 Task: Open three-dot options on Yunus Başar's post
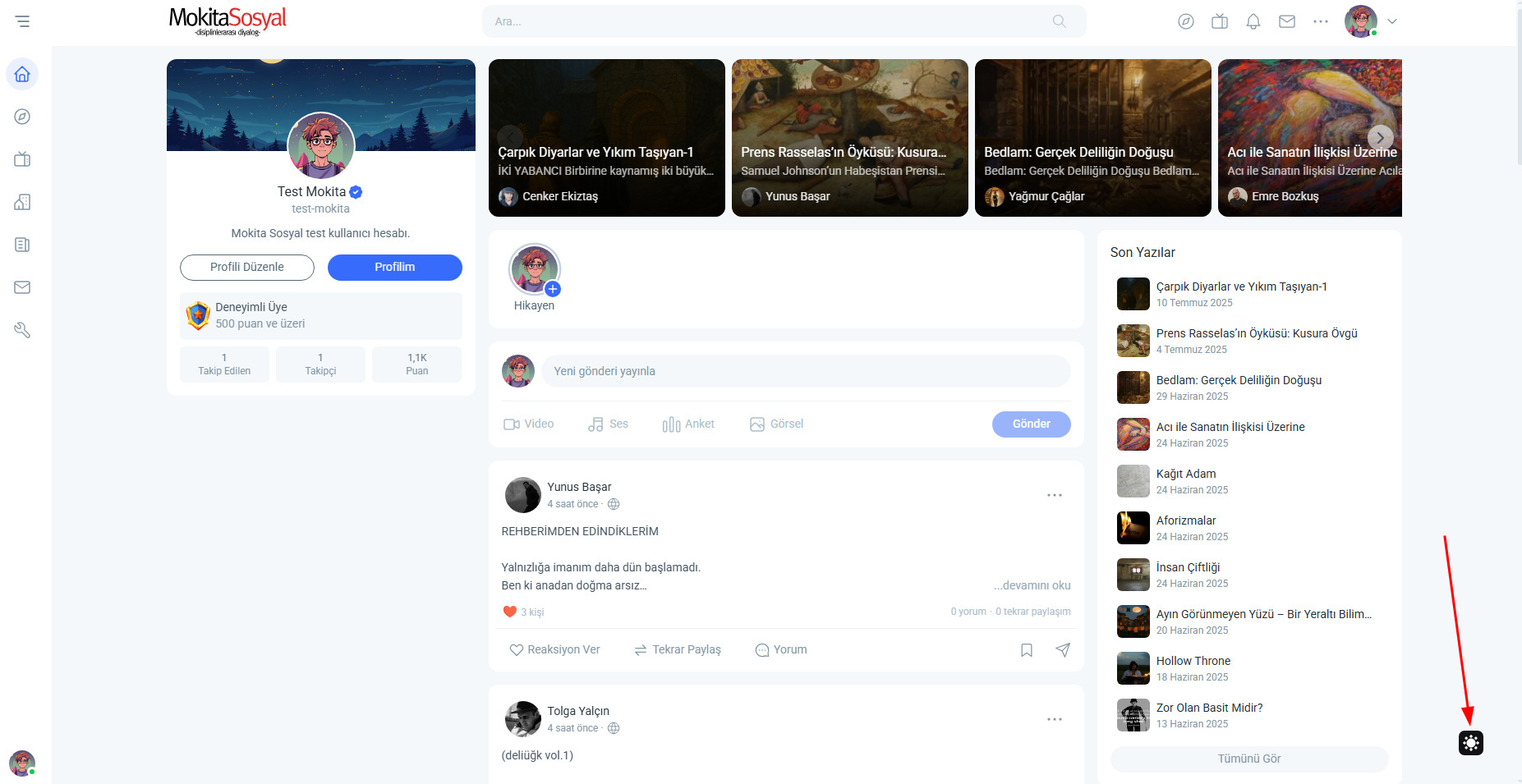1054,495
